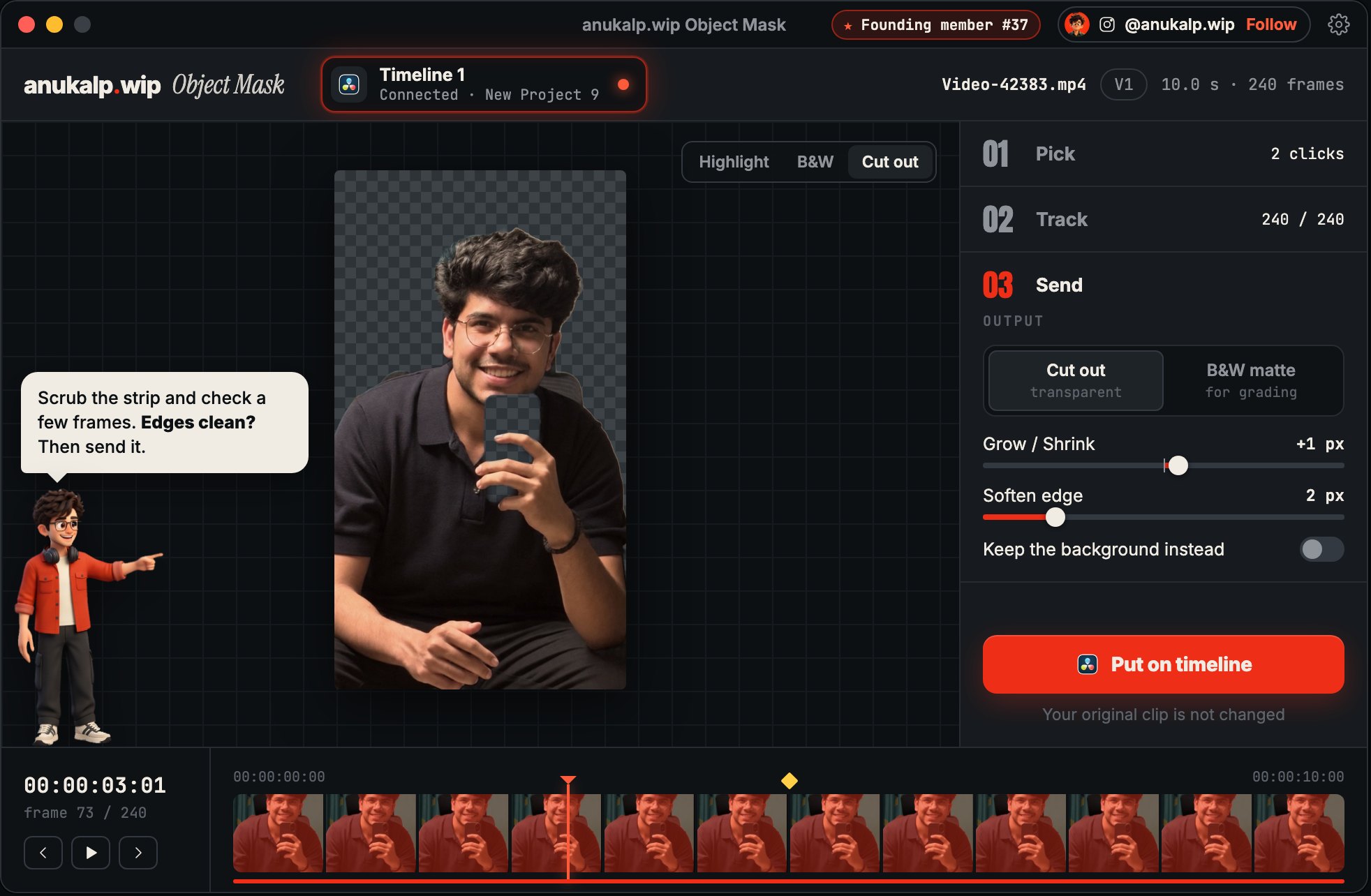
Task: Click the anukalp.wip Object Mask logo
Action: [154, 85]
